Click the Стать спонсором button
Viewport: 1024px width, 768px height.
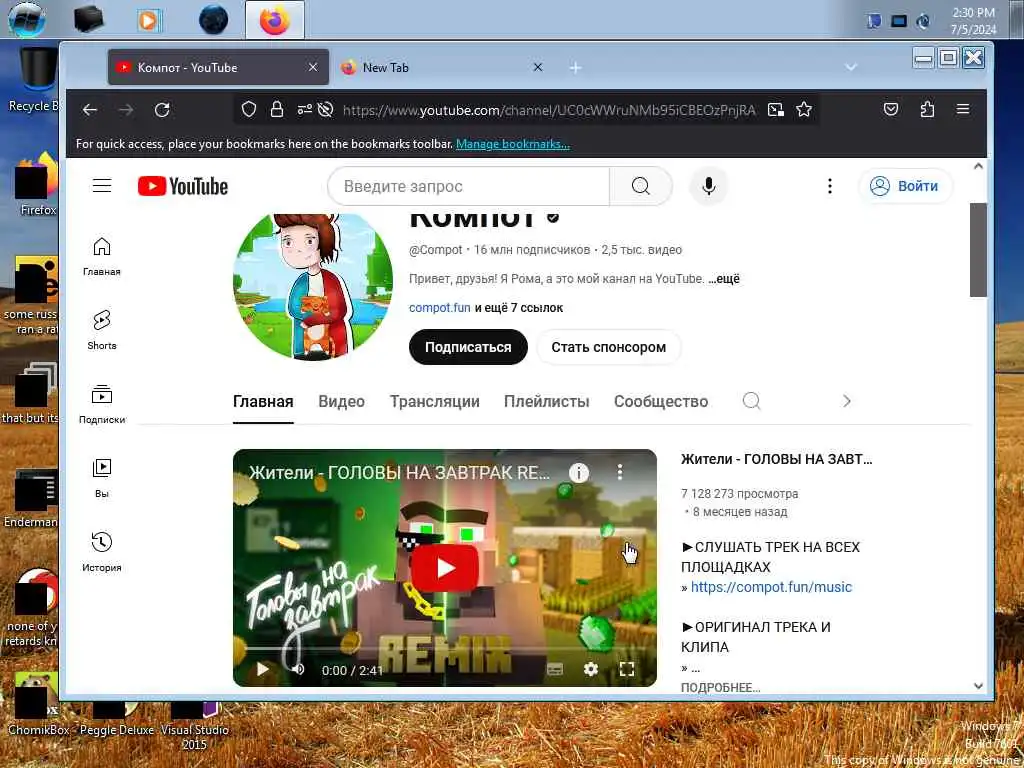[x=609, y=347]
